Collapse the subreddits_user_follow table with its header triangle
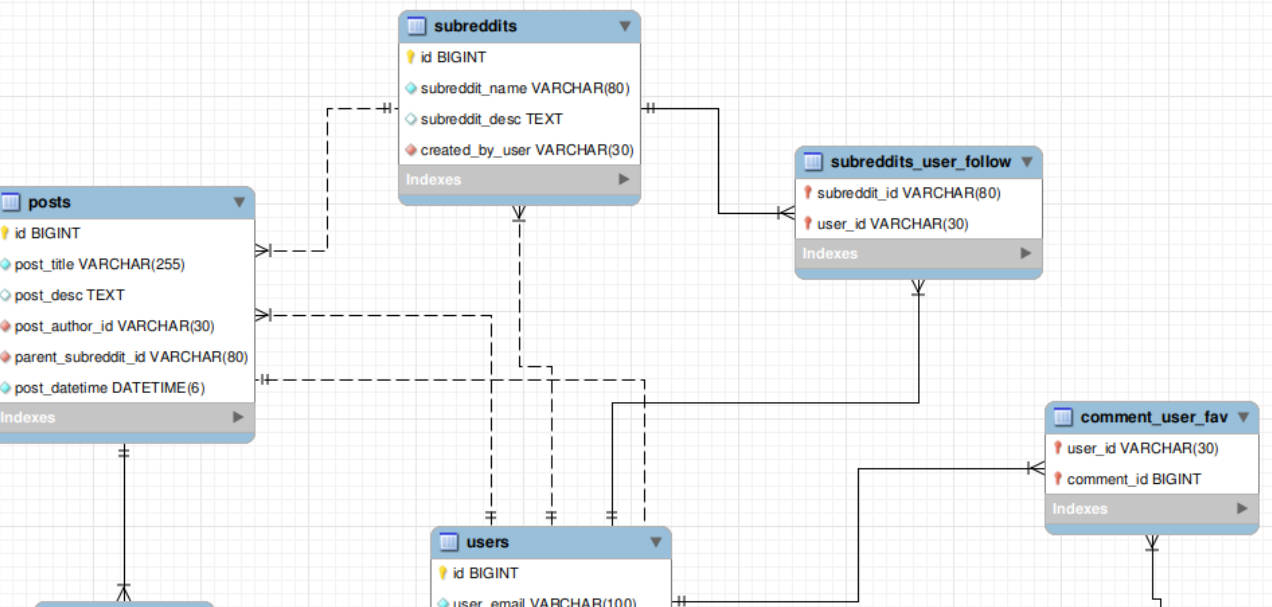This screenshot has height=607, width=1272. 1027,162
